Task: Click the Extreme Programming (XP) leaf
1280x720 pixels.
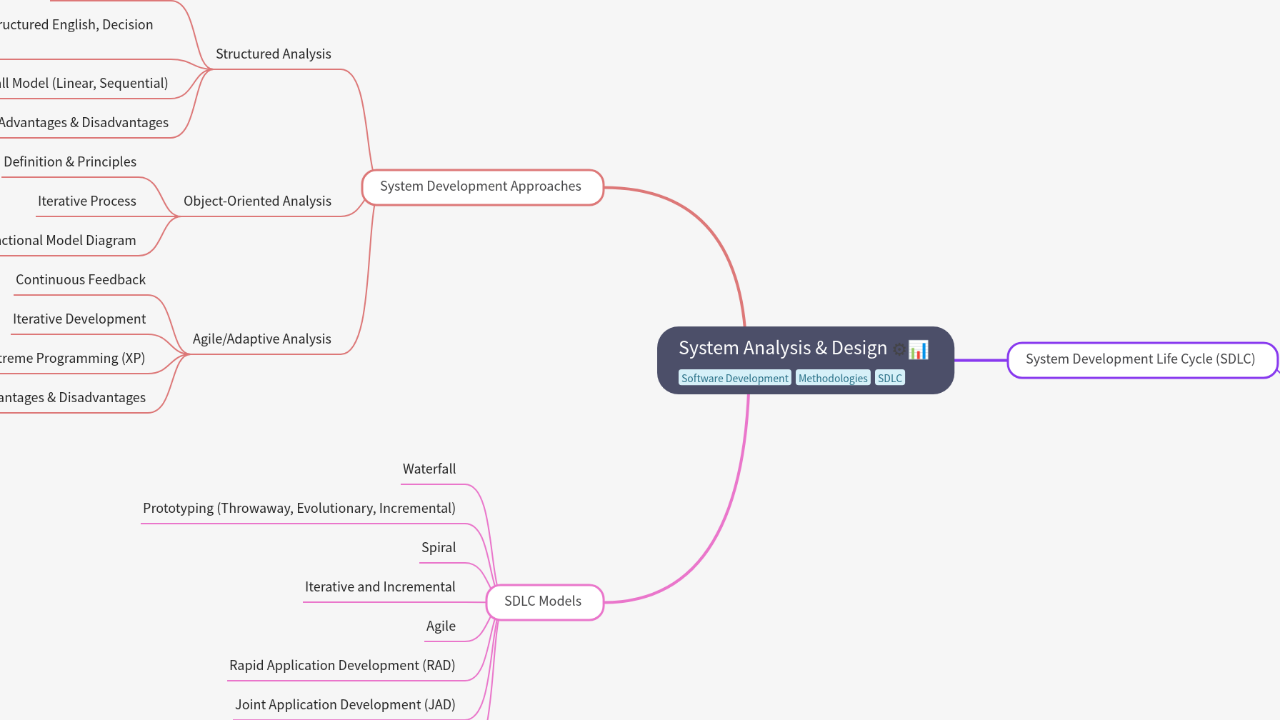Action: click(x=72, y=358)
